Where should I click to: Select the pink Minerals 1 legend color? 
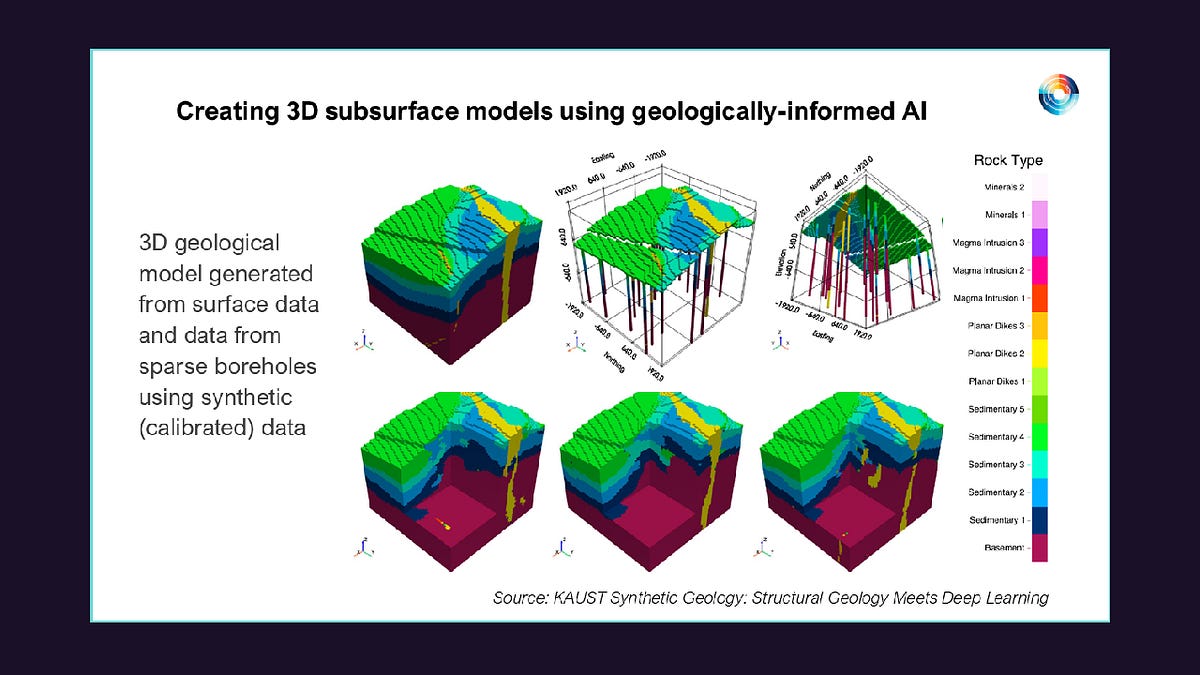(1040, 215)
